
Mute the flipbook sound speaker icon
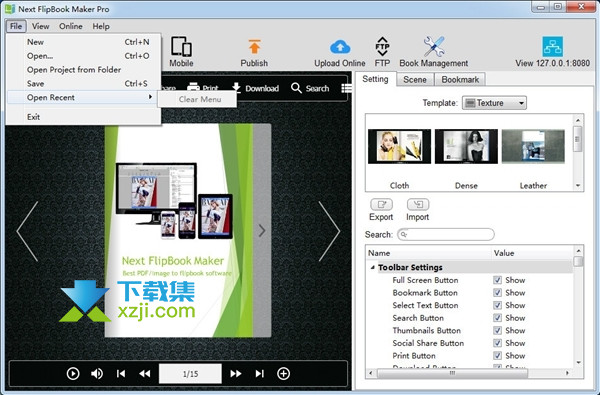[x=97, y=374]
